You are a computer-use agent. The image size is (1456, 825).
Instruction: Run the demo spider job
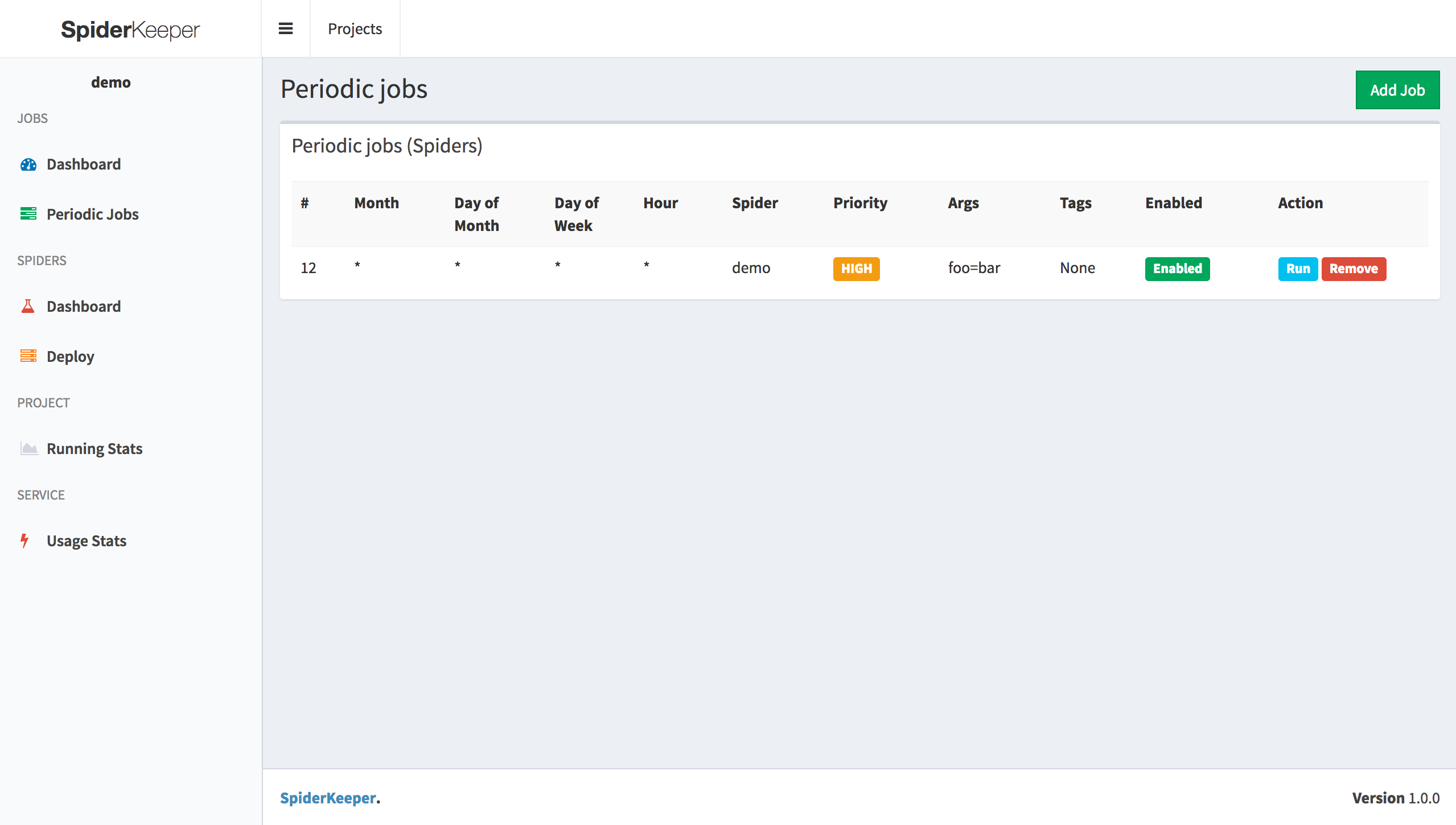point(1297,269)
